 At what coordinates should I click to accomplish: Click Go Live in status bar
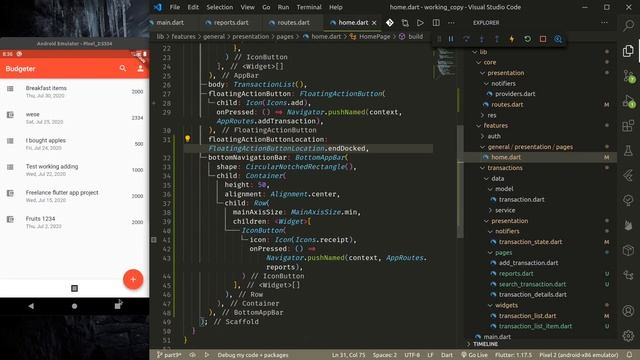pyautogui.click(x=474, y=355)
